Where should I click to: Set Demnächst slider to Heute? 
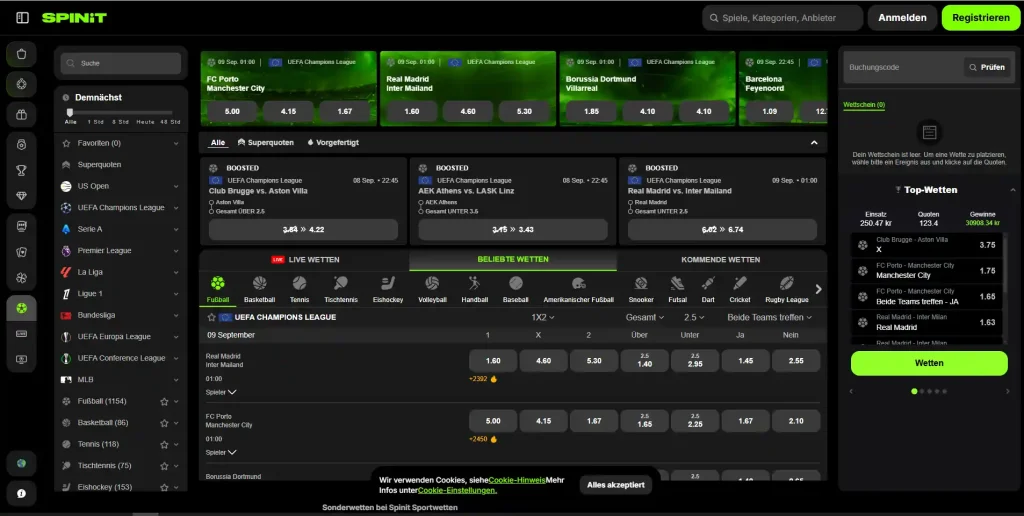[x=146, y=121]
